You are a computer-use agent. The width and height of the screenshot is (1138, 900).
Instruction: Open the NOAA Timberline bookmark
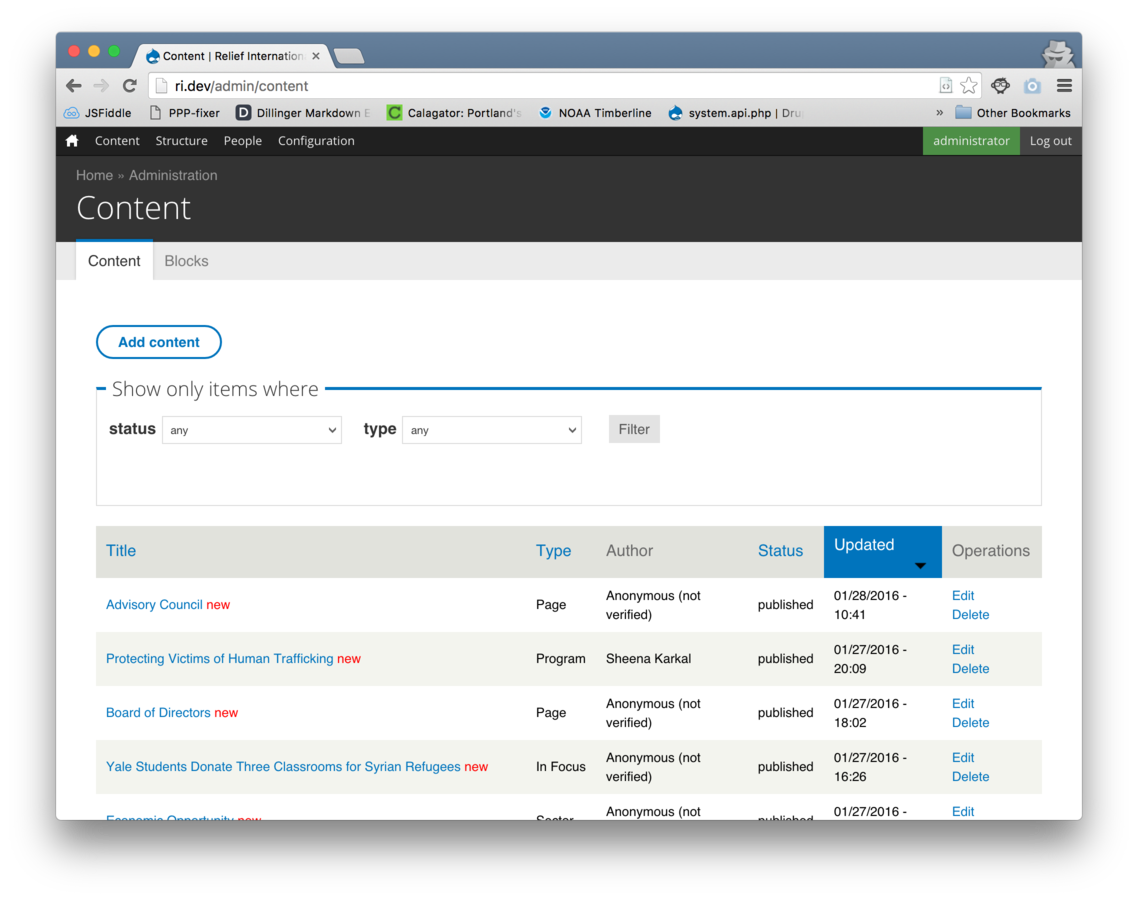[594, 112]
